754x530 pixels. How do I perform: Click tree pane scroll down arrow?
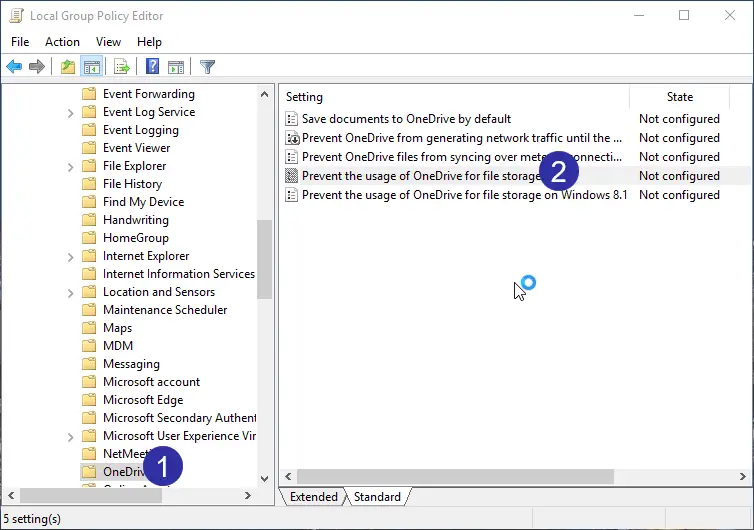(x=264, y=479)
